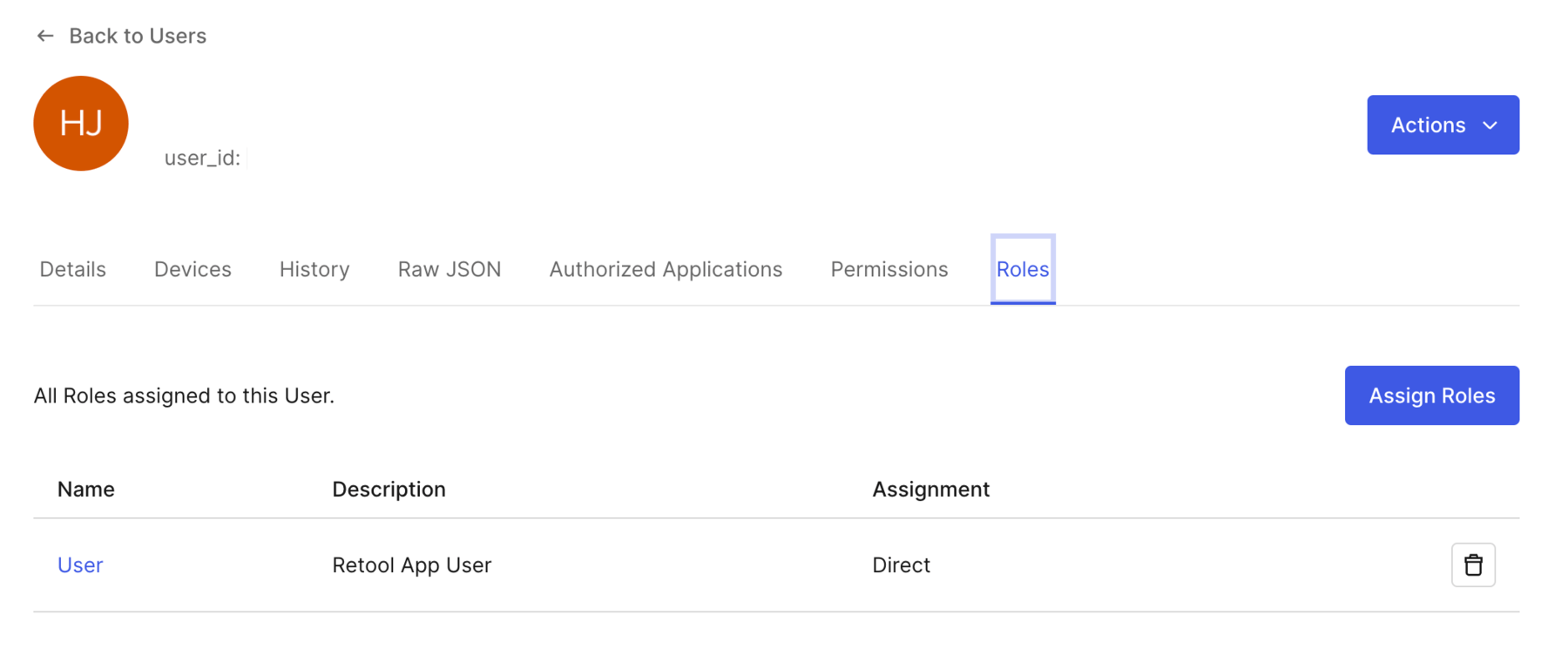1568x669 pixels.
Task: Open the Permissions tab
Action: 889,269
